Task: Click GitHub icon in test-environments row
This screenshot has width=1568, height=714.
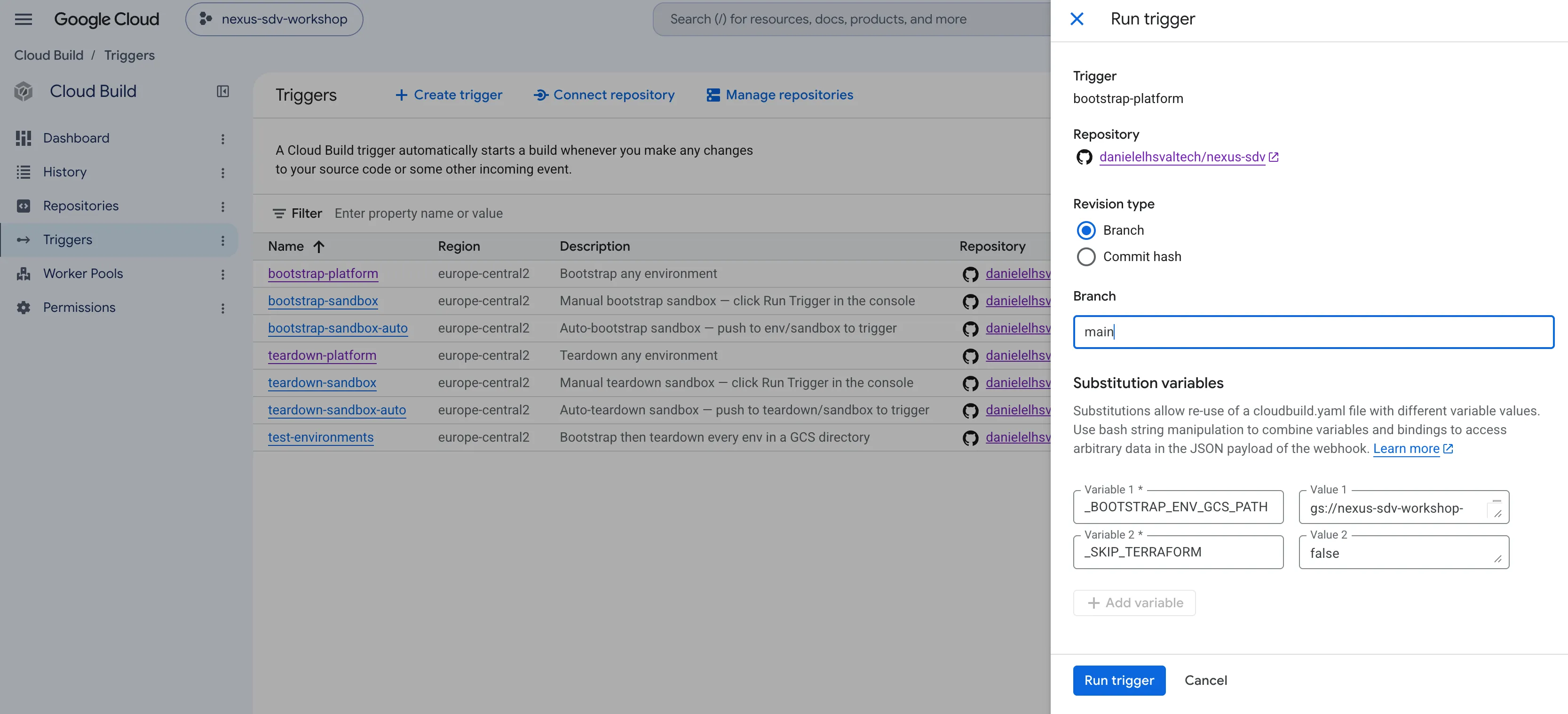Action: click(970, 438)
